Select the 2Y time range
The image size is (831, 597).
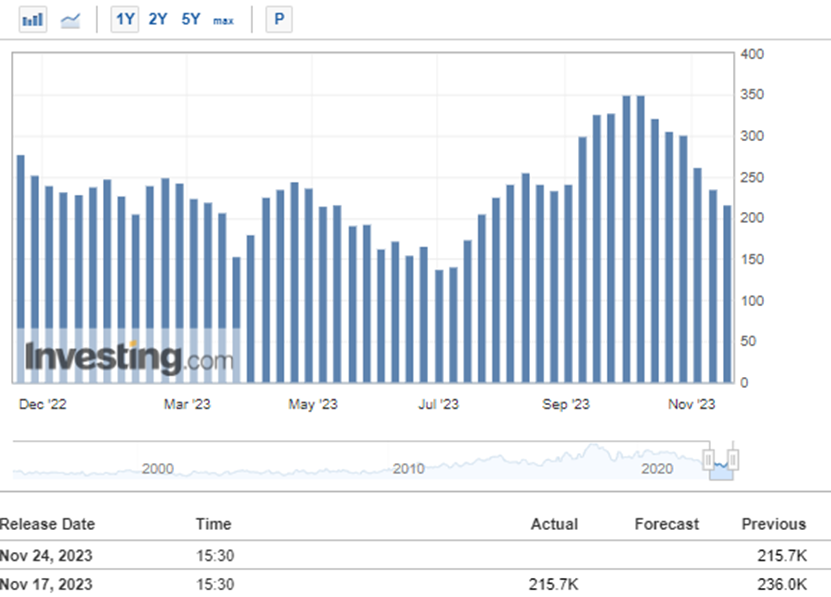157,20
